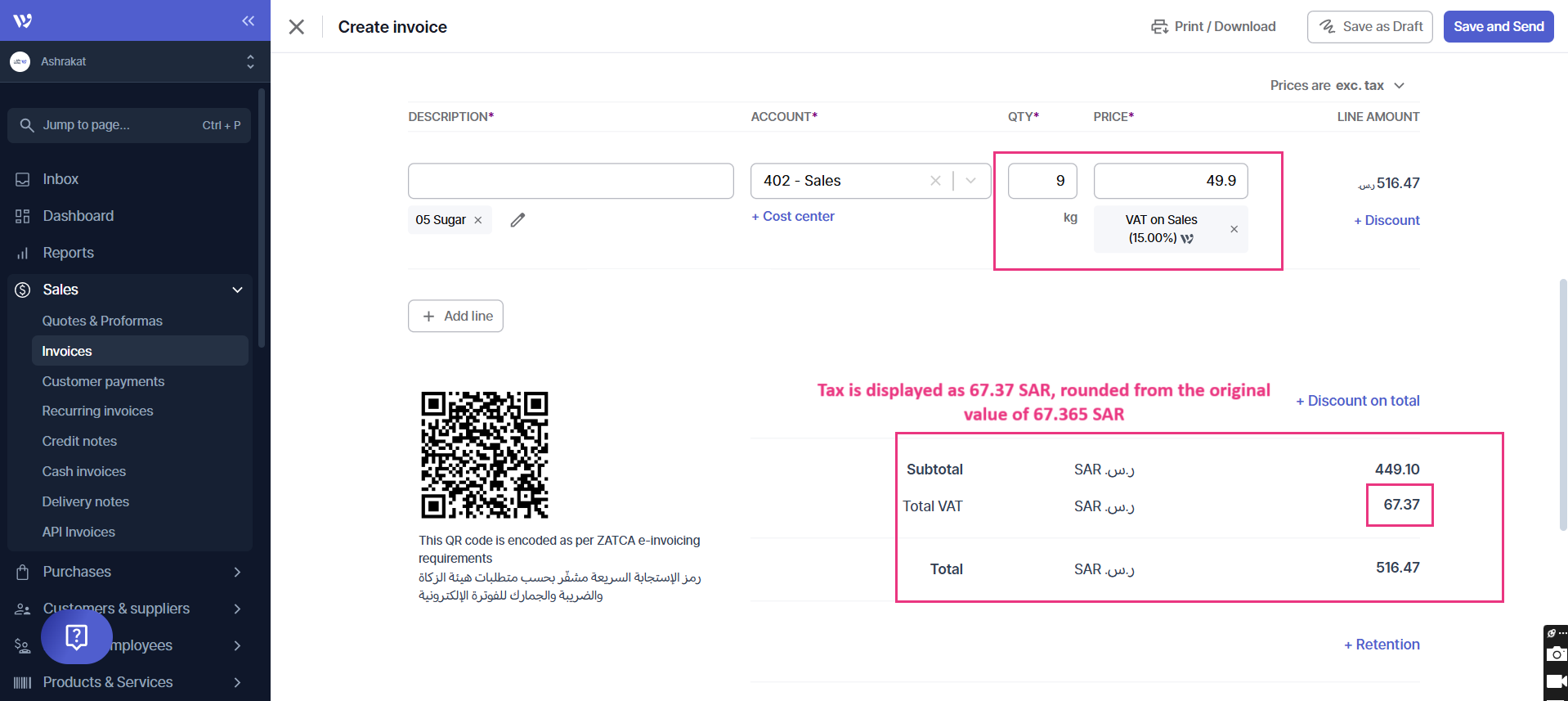Click the quantity input field
1568x701 pixels.
pos(1042,181)
